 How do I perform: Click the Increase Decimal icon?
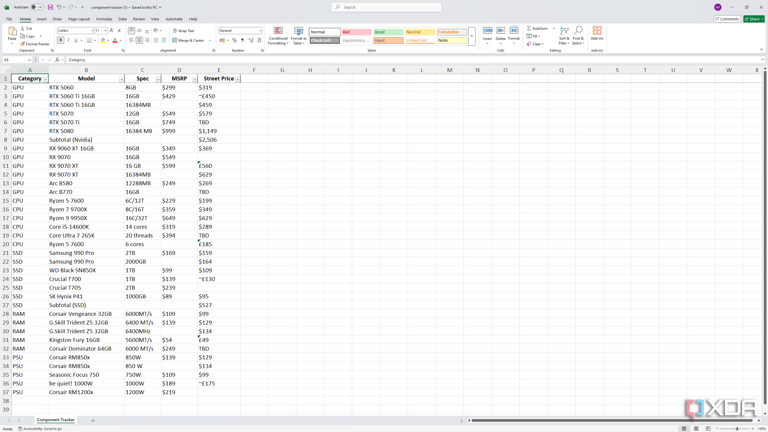(251, 40)
